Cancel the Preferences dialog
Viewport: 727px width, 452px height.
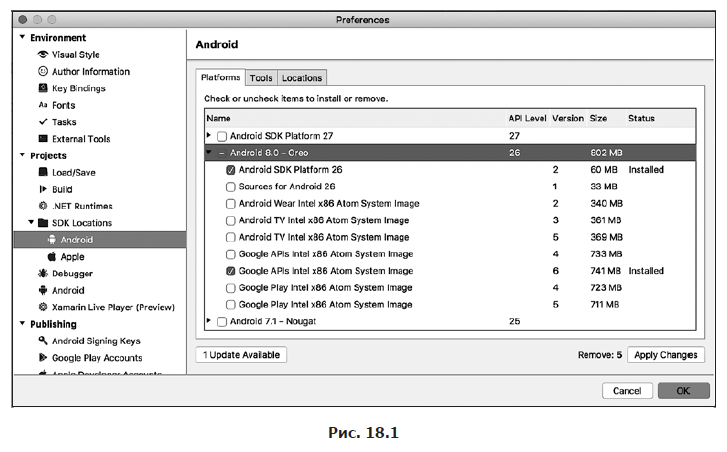click(627, 391)
